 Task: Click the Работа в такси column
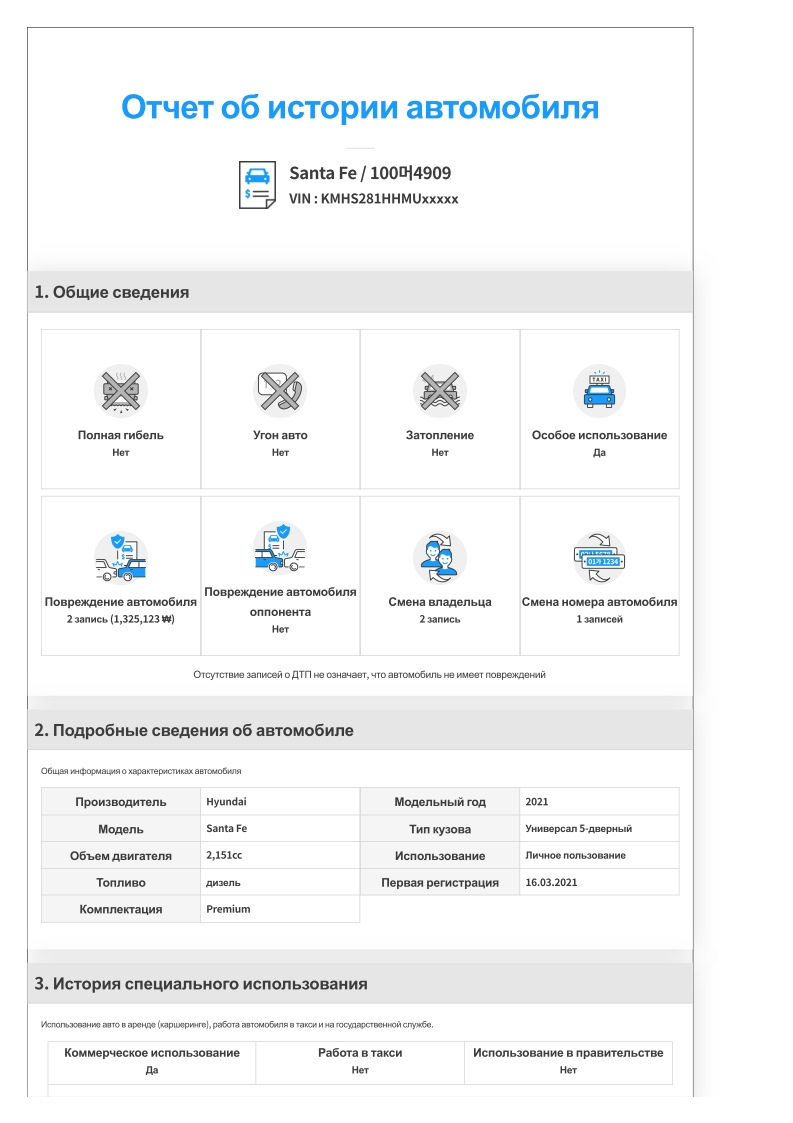click(360, 1061)
